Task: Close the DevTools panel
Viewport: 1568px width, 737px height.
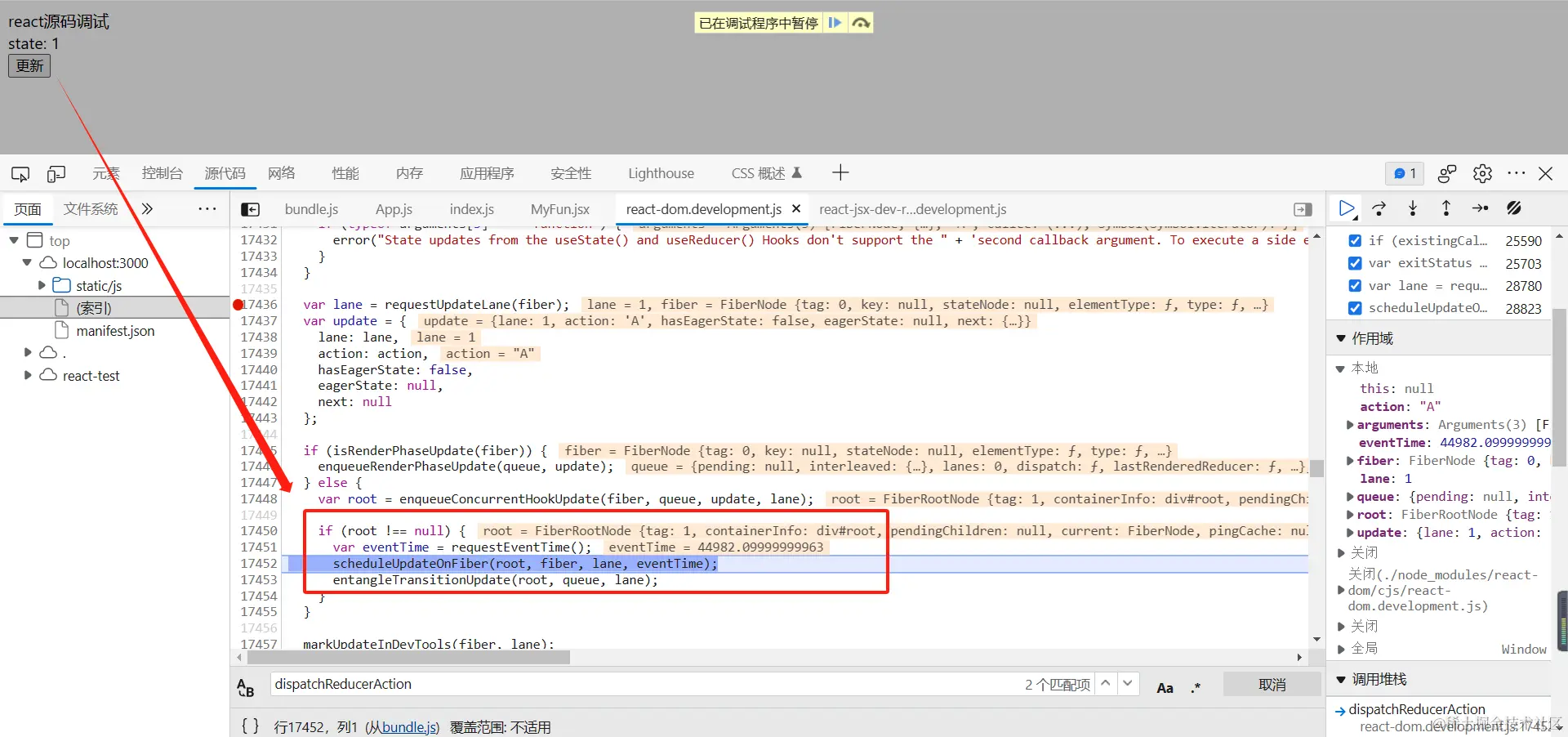Action: (x=1545, y=173)
